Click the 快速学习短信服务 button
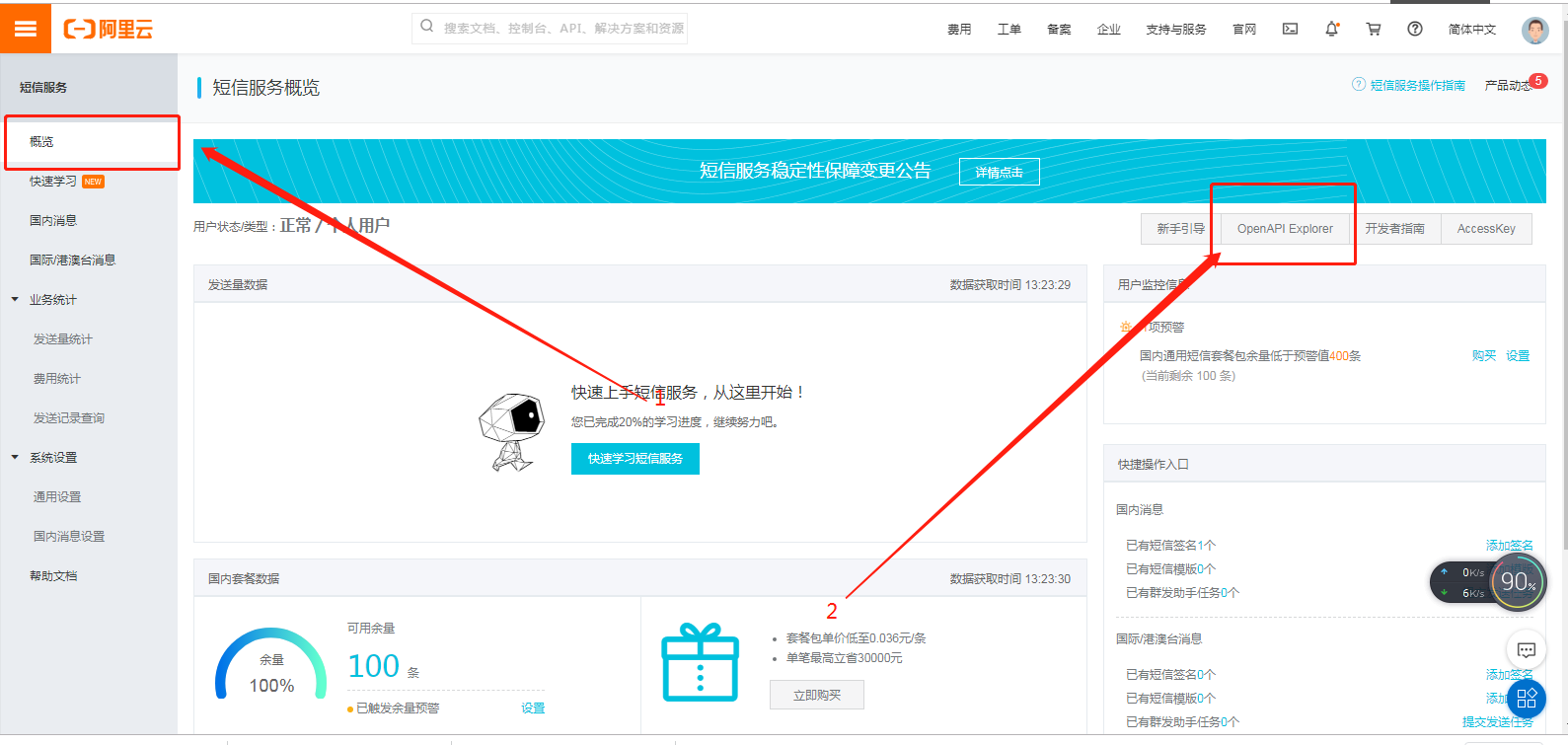The image size is (1568, 745). pos(635,458)
